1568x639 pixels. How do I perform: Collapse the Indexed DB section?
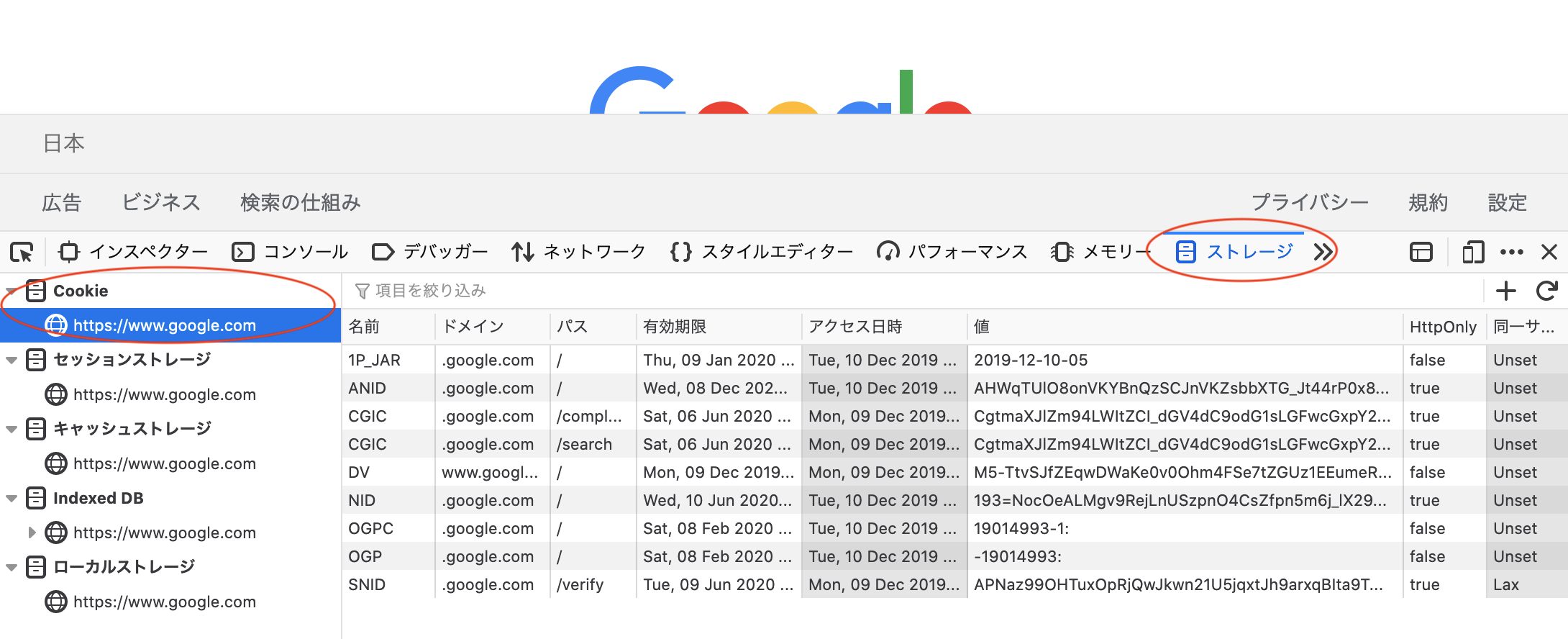12,498
